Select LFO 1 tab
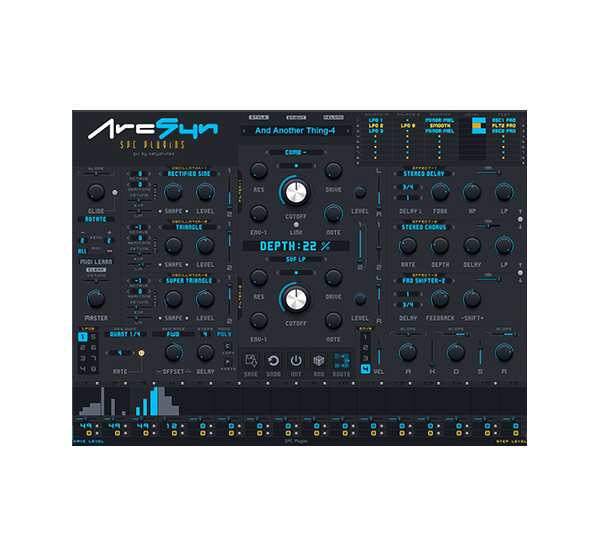This screenshot has width=600, height=543. click(x=83, y=337)
